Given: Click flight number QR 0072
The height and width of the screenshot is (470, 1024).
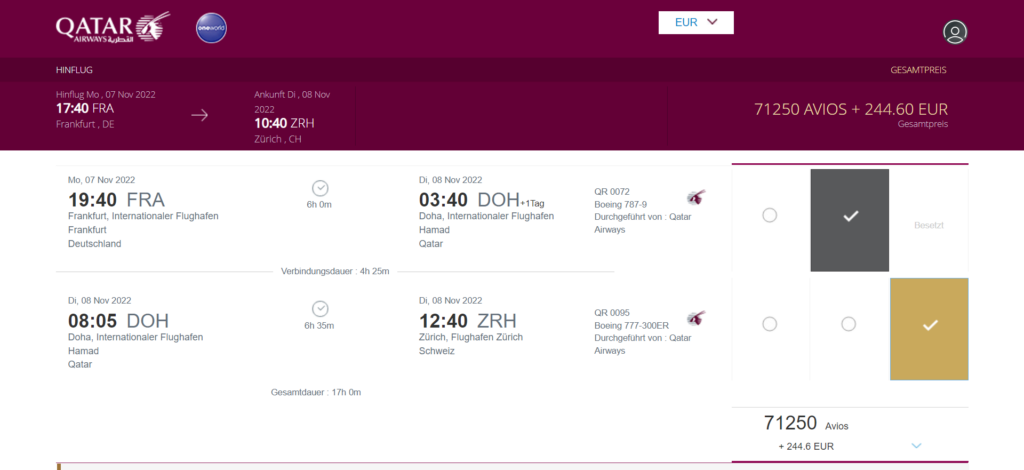Looking at the screenshot, I should tap(612, 191).
